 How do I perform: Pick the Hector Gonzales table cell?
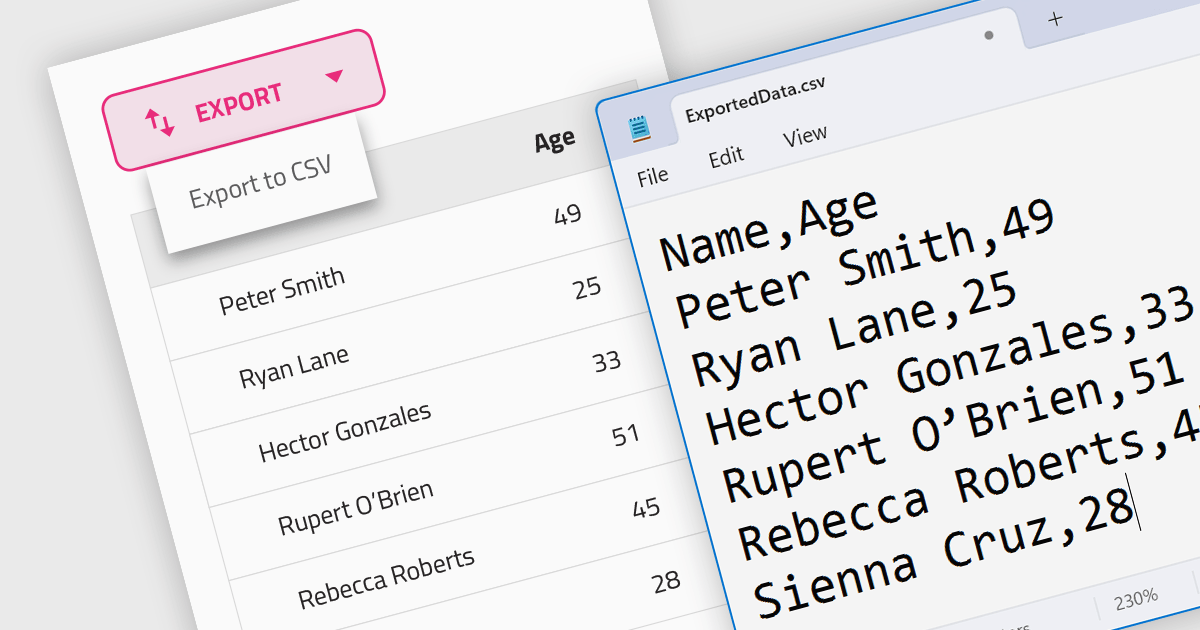pos(344,432)
